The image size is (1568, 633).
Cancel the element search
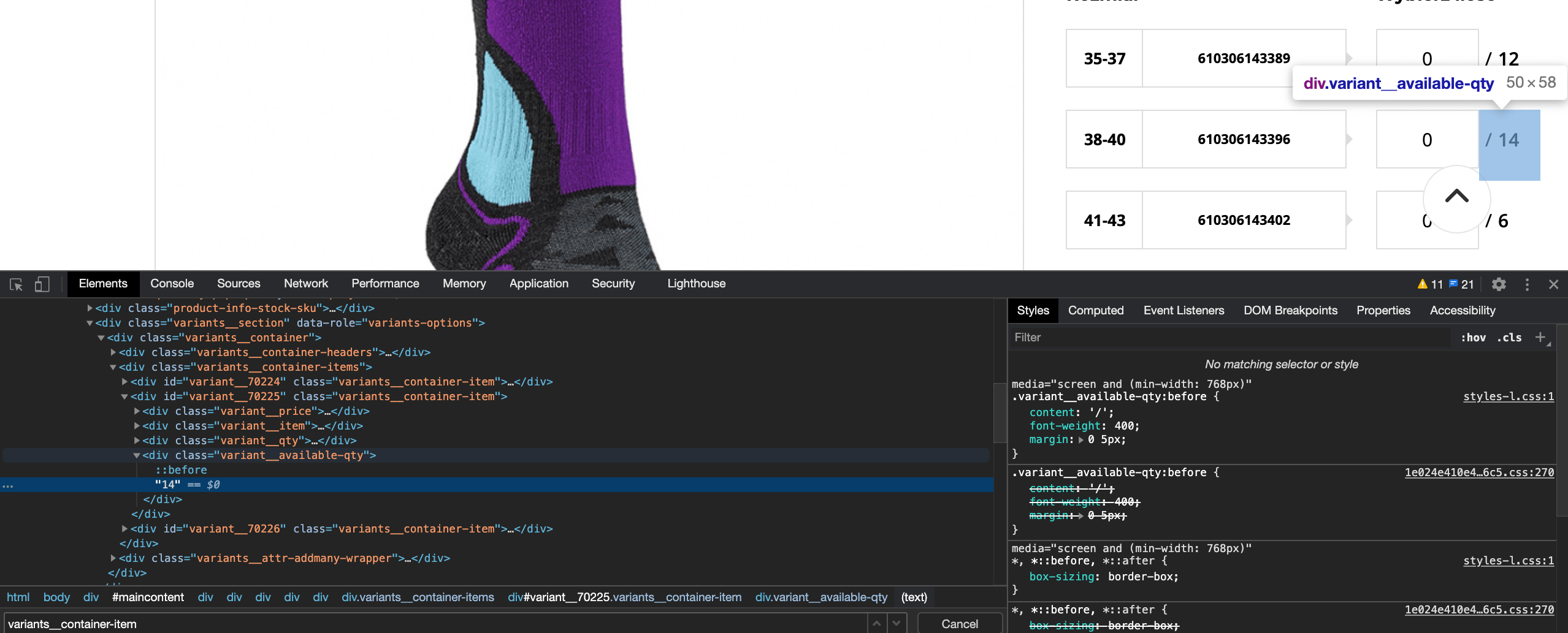click(x=960, y=624)
